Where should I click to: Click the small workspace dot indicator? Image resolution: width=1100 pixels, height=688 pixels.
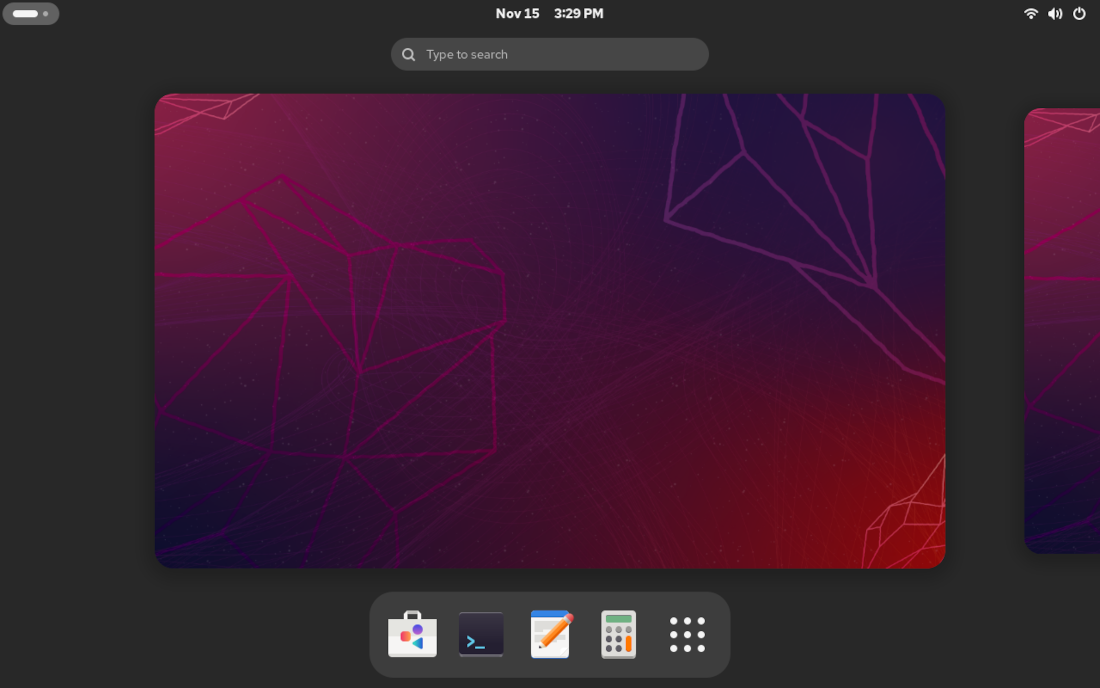(x=46, y=13)
